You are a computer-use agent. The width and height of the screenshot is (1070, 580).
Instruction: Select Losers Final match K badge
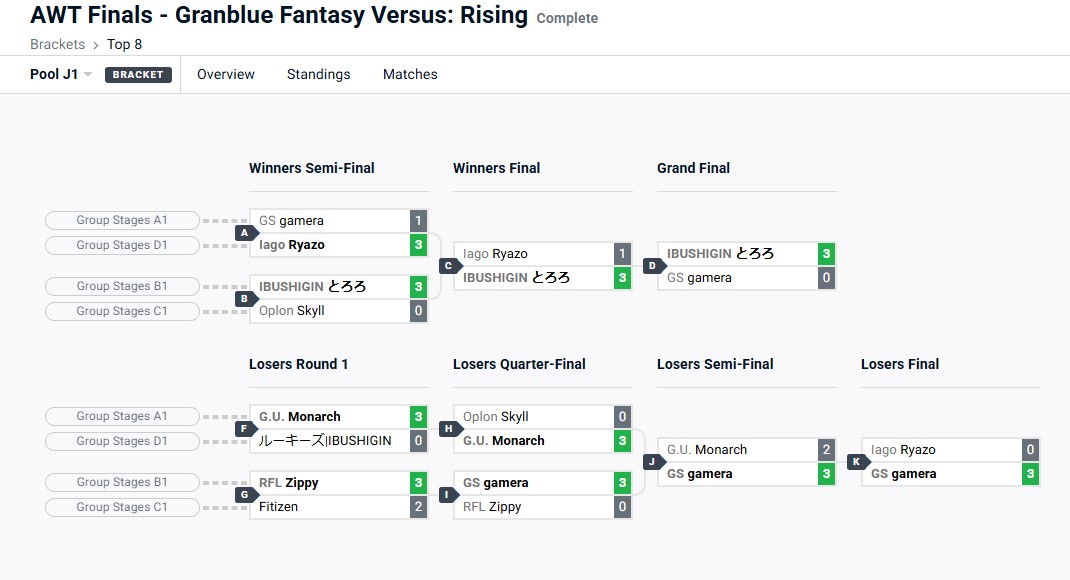coord(855,462)
